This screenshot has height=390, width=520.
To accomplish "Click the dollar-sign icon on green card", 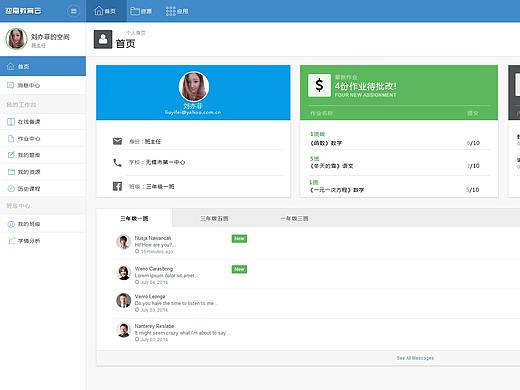I will point(319,85).
